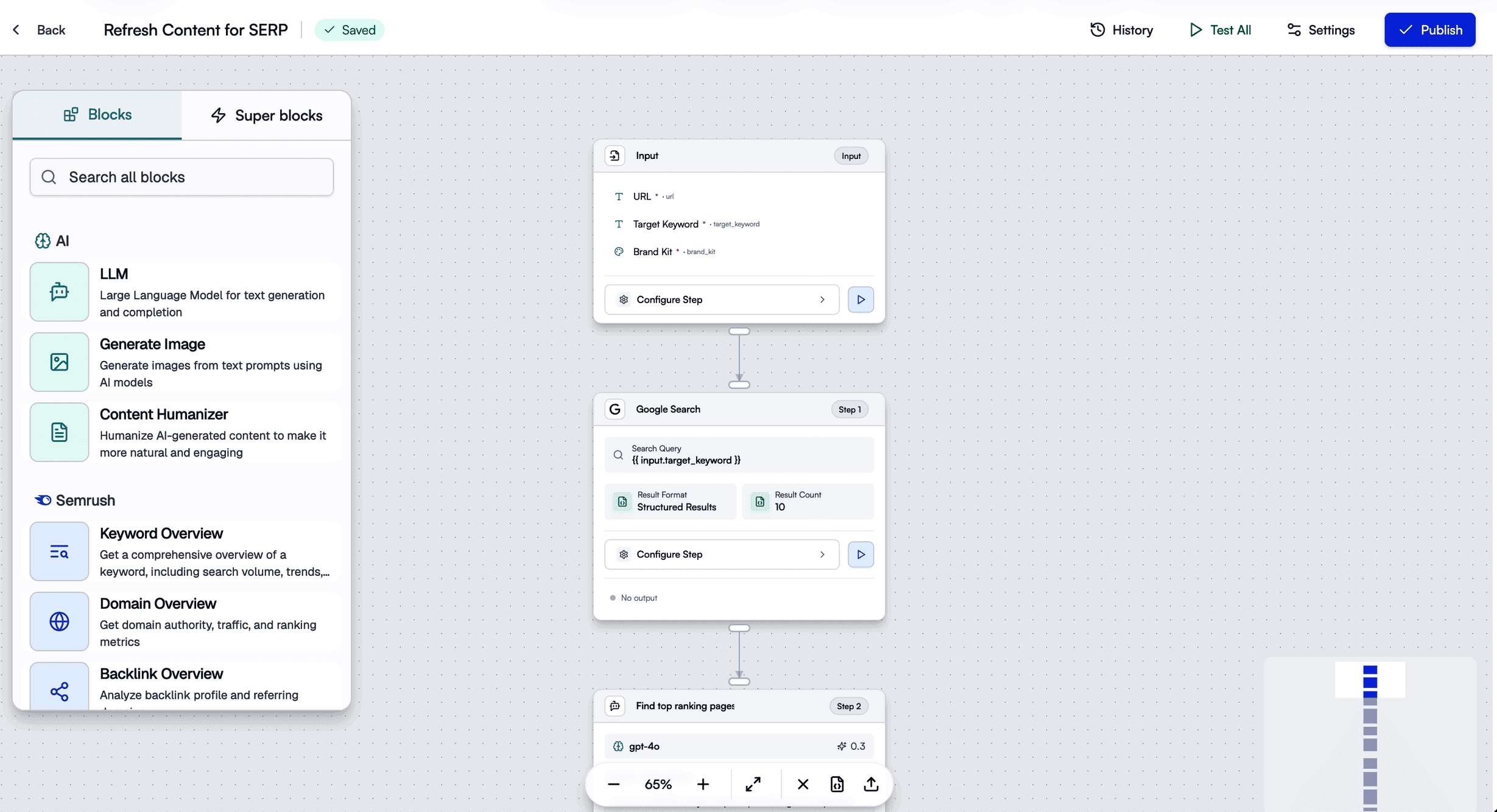The image size is (1497, 812).
Task: Open gpt-4o model selector row
Action: (x=739, y=746)
